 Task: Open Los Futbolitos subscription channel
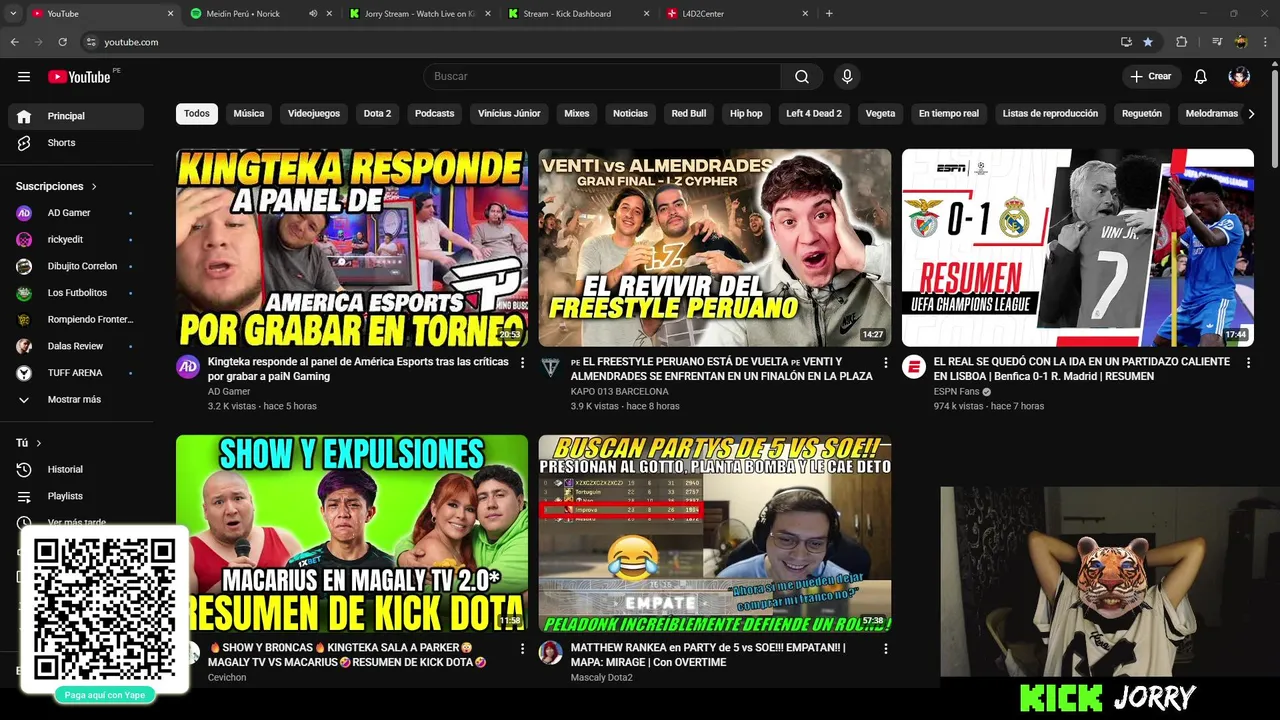[x=76, y=293]
